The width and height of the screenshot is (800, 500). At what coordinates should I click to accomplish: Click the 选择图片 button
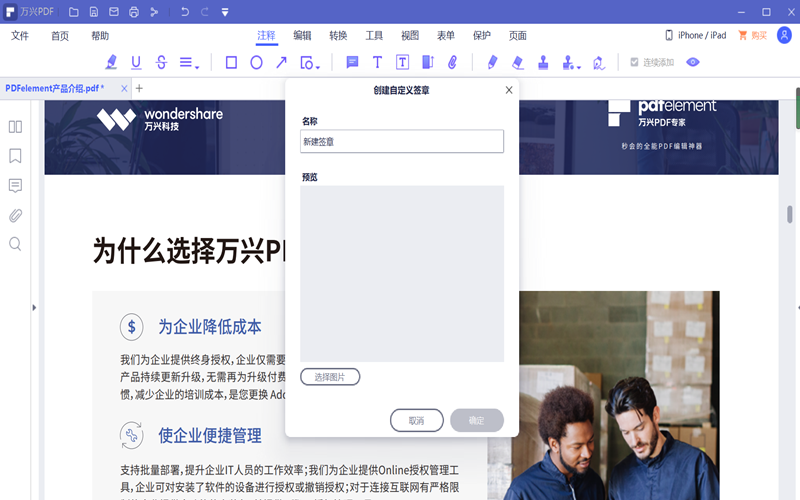point(330,377)
